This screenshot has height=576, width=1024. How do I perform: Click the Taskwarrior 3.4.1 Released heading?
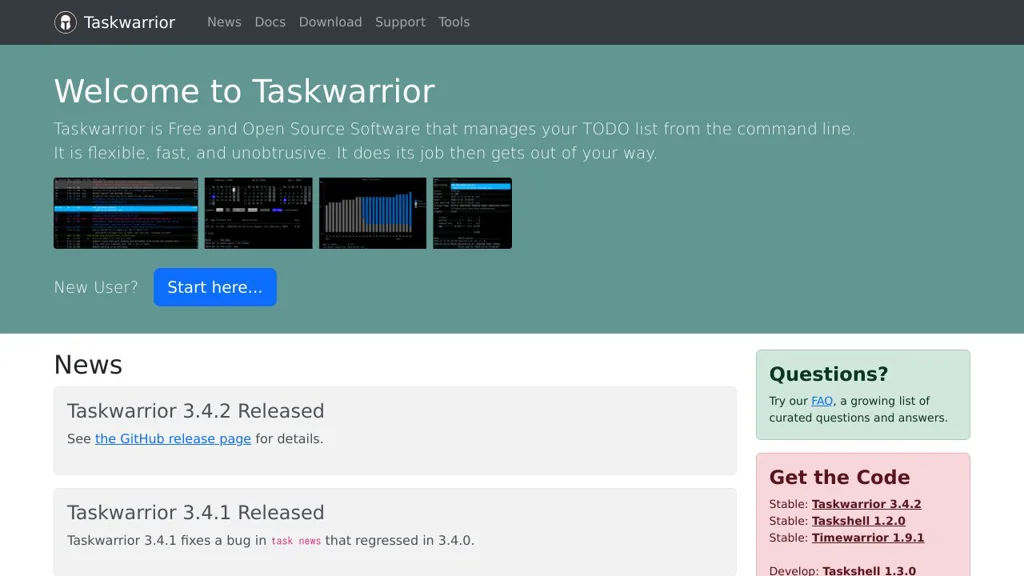(195, 513)
